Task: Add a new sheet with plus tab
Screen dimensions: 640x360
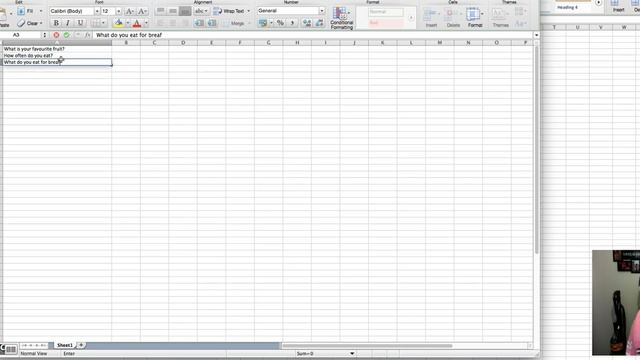Action: pyautogui.click(x=81, y=345)
